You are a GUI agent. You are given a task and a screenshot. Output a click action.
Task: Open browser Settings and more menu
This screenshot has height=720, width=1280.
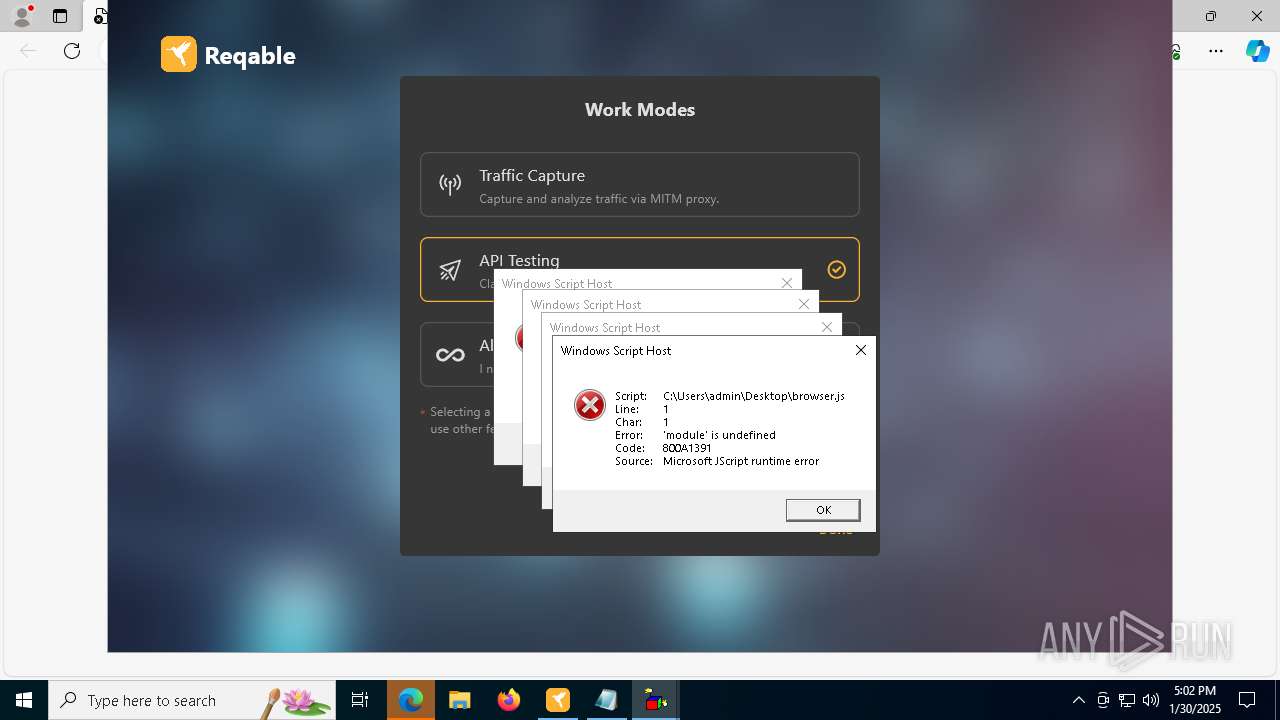[1216, 51]
